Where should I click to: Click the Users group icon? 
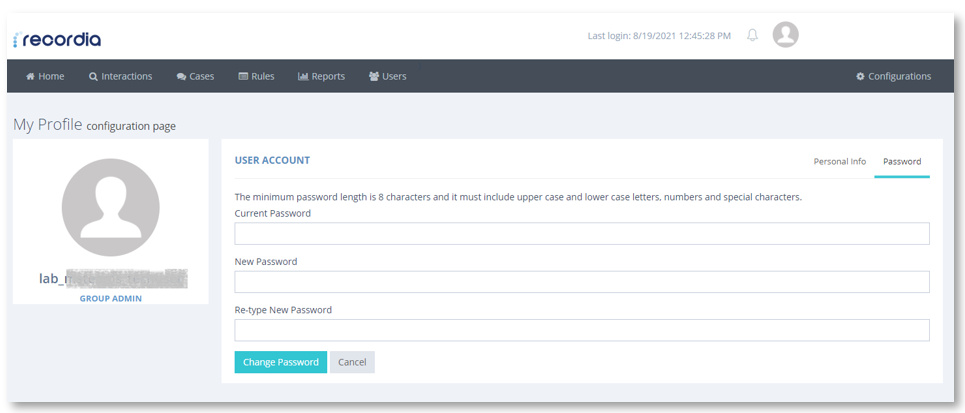click(374, 76)
